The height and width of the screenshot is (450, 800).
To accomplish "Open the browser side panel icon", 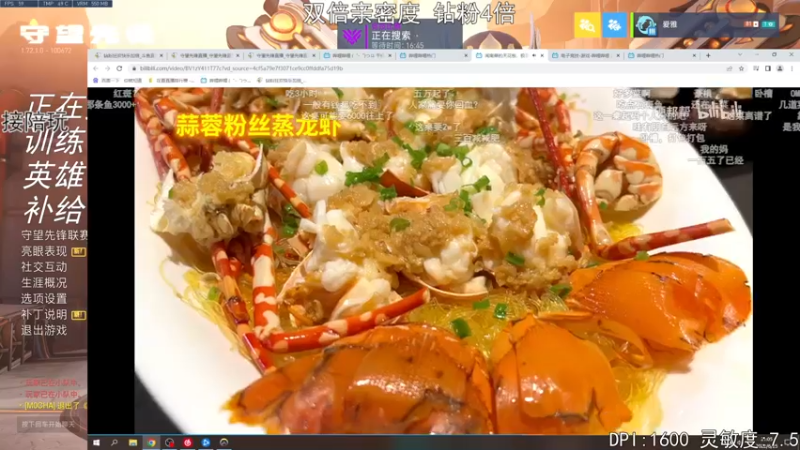I will click(x=768, y=68).
